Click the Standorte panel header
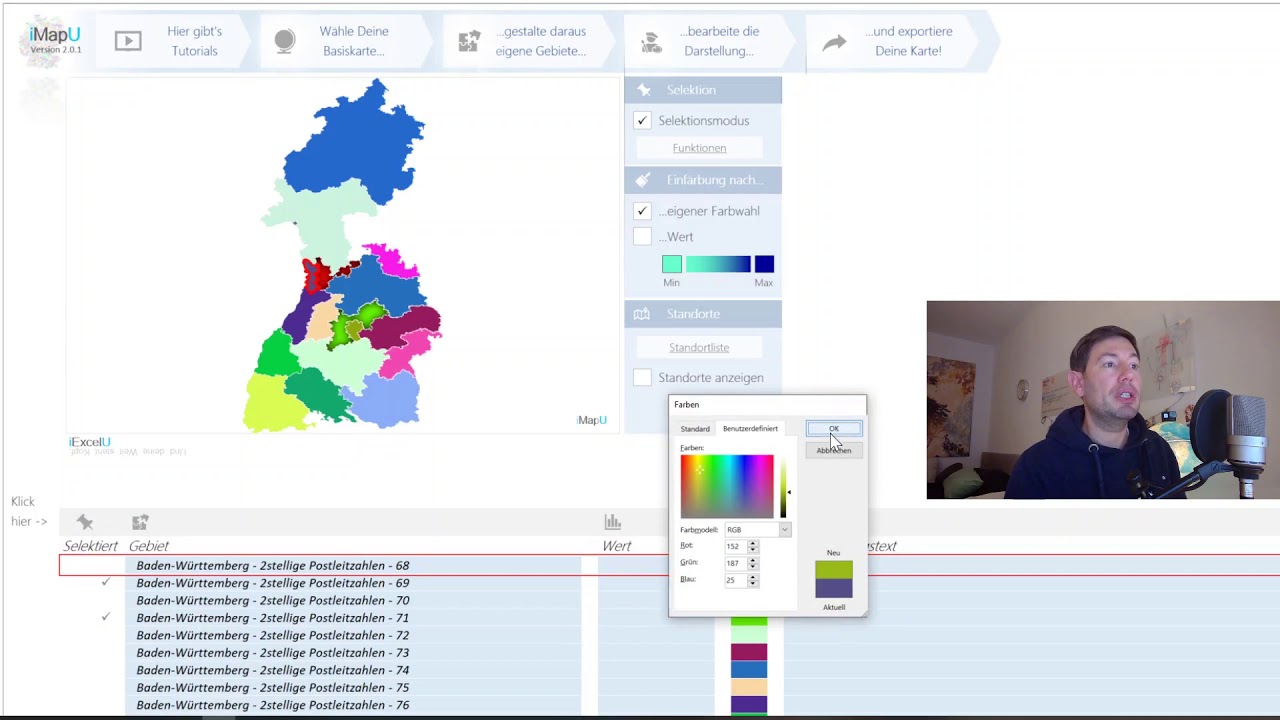This screenshot has height=720, width=1280. [x=703, y=314]
